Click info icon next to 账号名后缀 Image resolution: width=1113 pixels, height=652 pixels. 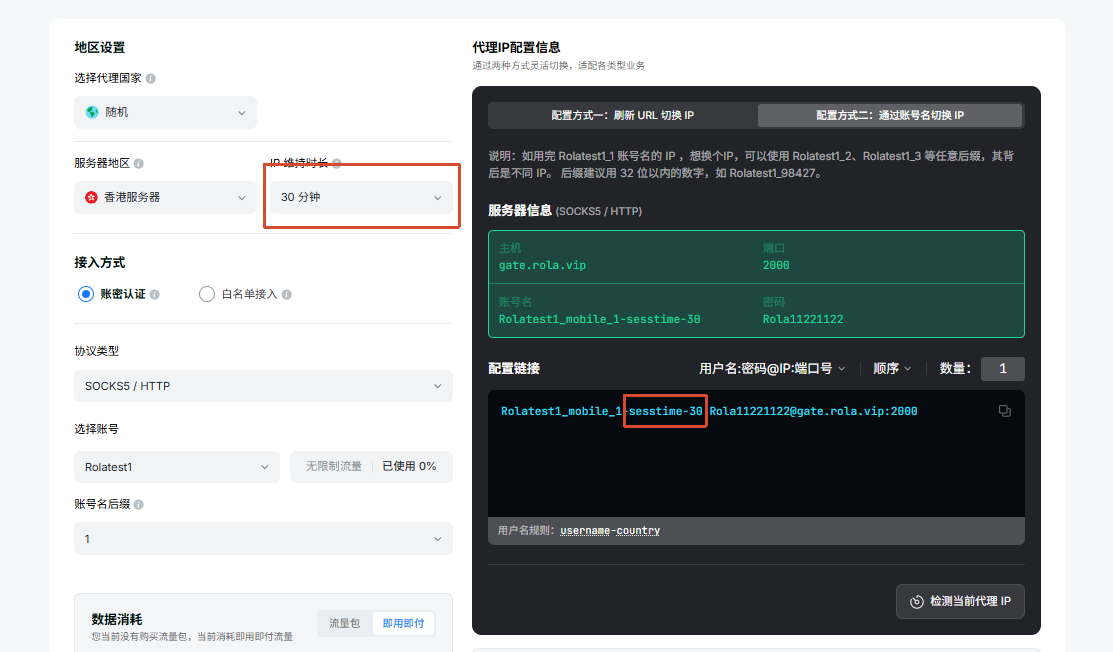click(x=138, y=504)
